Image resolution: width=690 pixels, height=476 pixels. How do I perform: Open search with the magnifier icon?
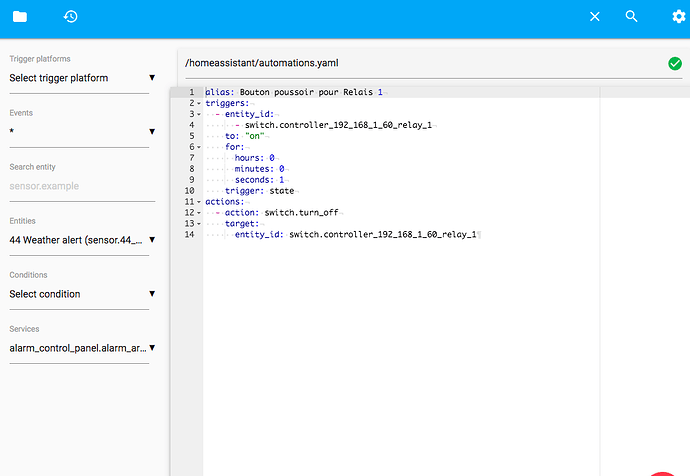(x=631, y=16)
